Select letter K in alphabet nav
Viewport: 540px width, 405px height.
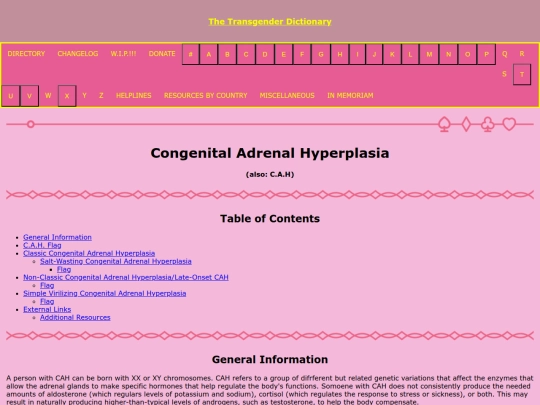(x=392, y=54)
